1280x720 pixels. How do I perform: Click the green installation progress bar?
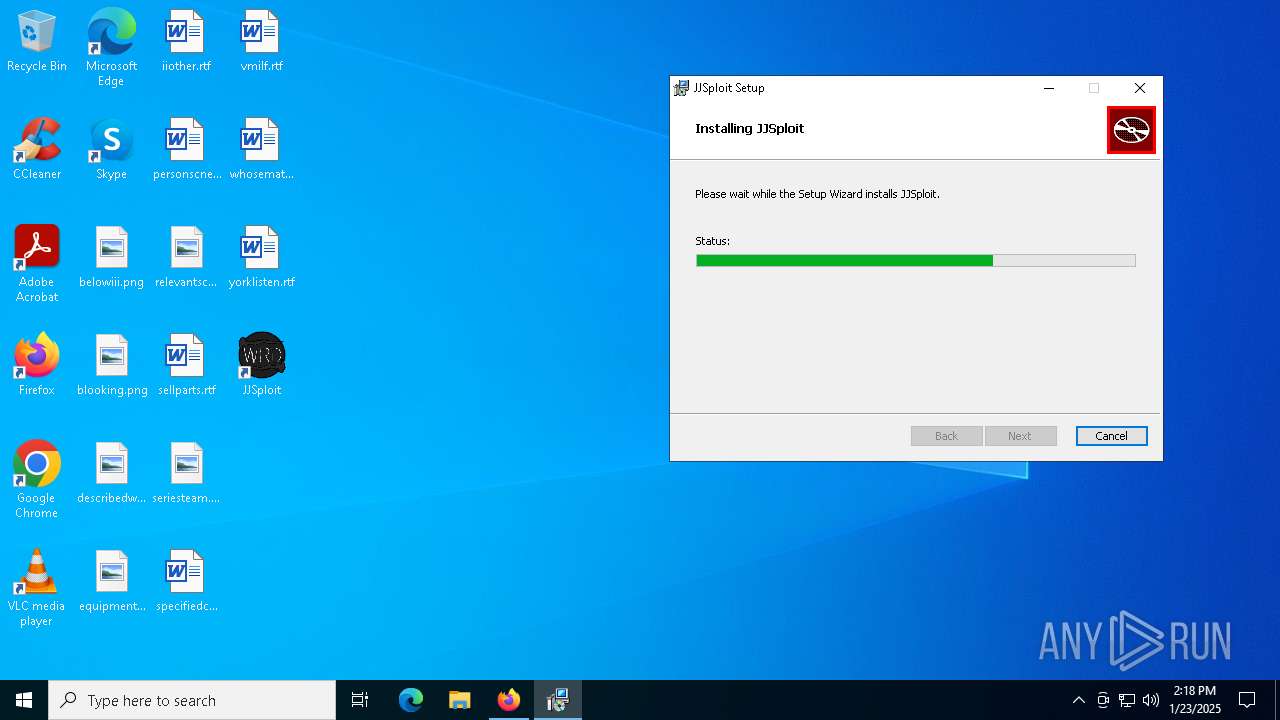pyautogui.click(x=916, y=260)
